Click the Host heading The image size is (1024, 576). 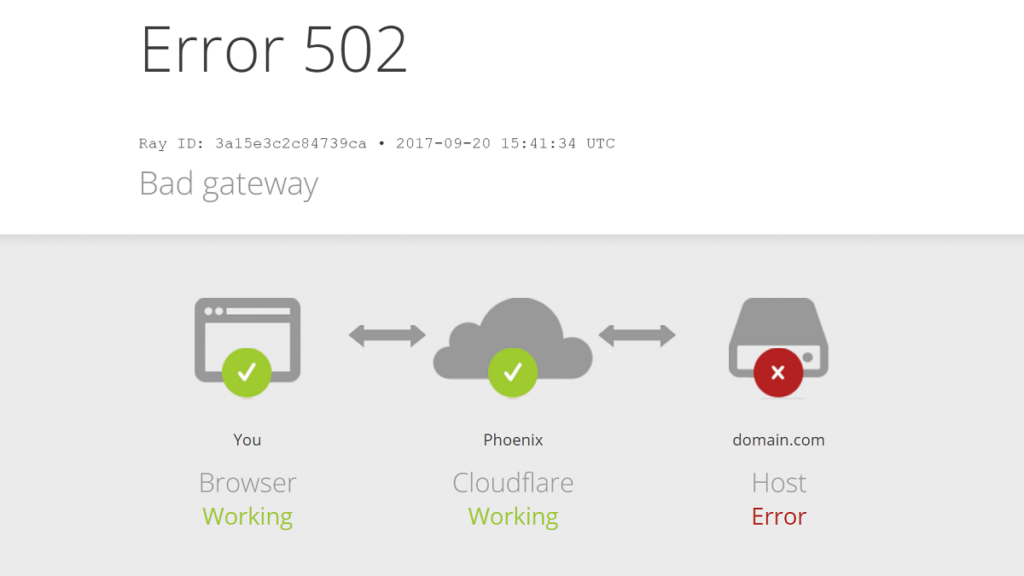point(778,483)
